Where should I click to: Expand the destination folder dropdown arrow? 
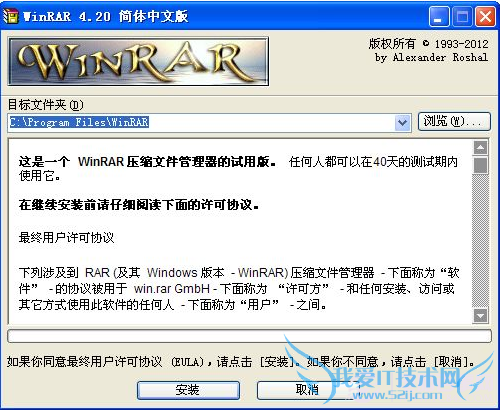(403, 123)
